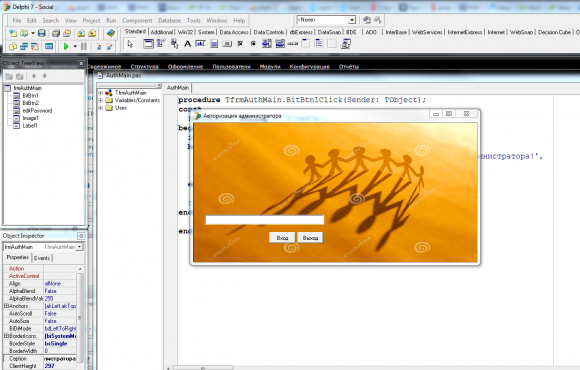Click the green Run arrow icon
This screenshot has height=370, width=580.
(x=66, y=47)
